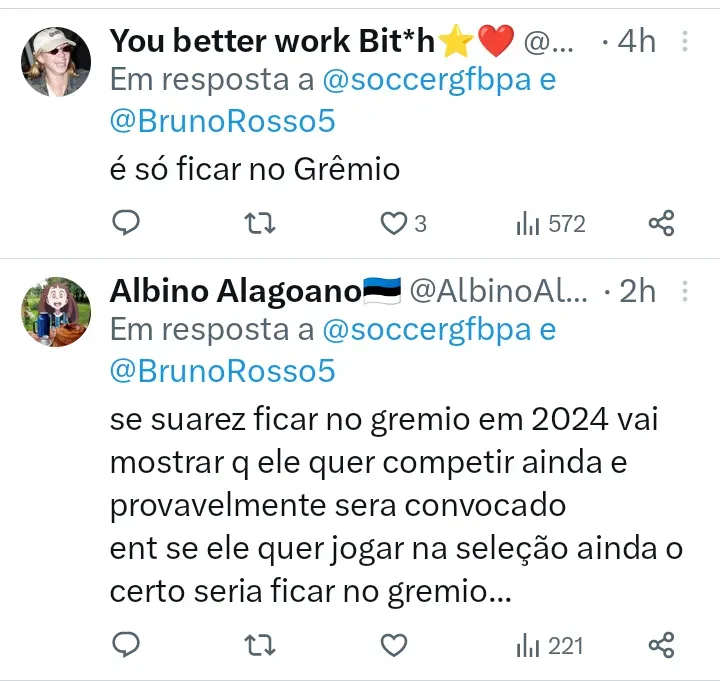Screen dimensions: 720x681
Task: Click the 'Albino Alagoano' display name
Action: coord(235,291)
